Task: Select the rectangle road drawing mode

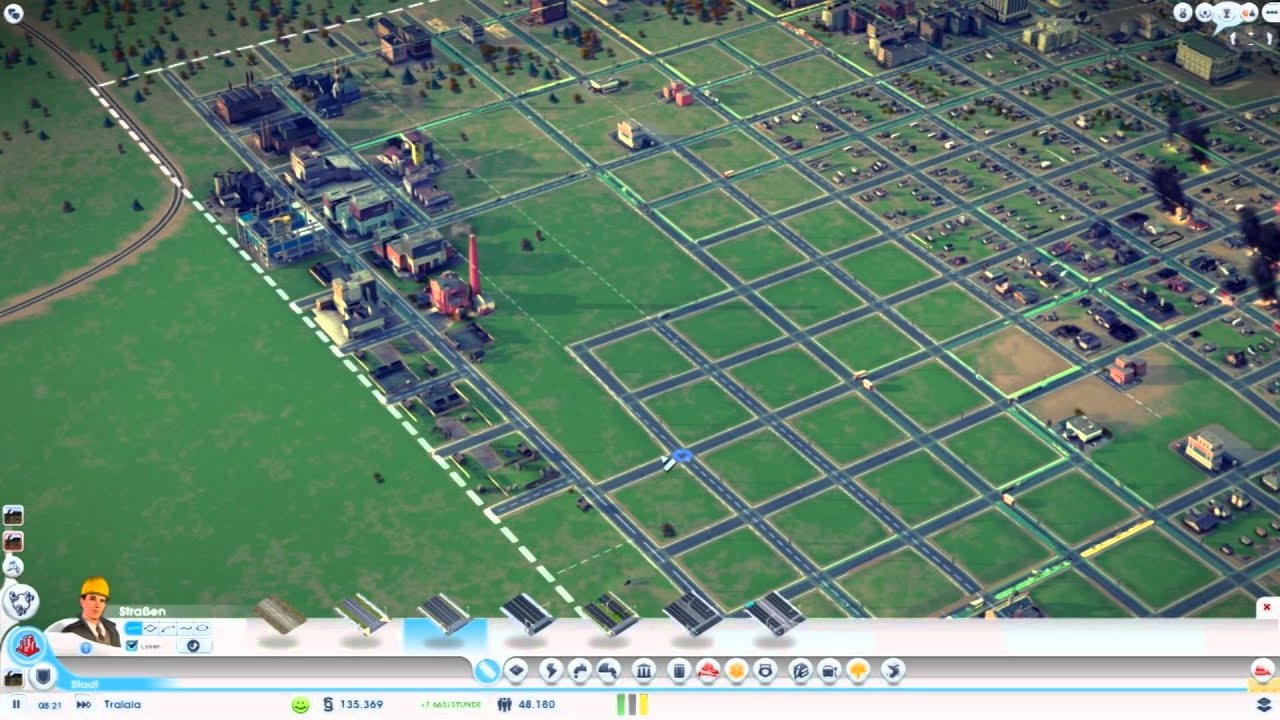Action: coord(150,628)
